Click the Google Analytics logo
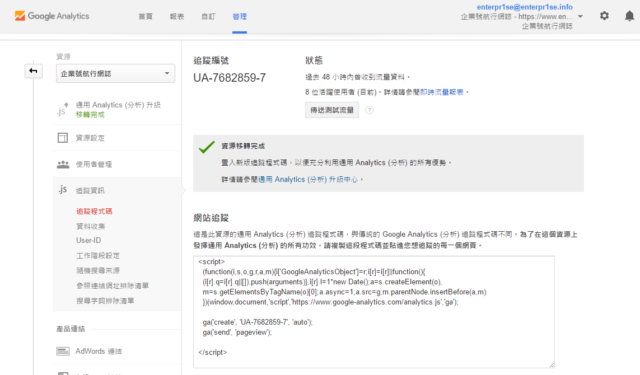Screen dimensions: 640x375 pyautogui.click(x=52, y=16)
